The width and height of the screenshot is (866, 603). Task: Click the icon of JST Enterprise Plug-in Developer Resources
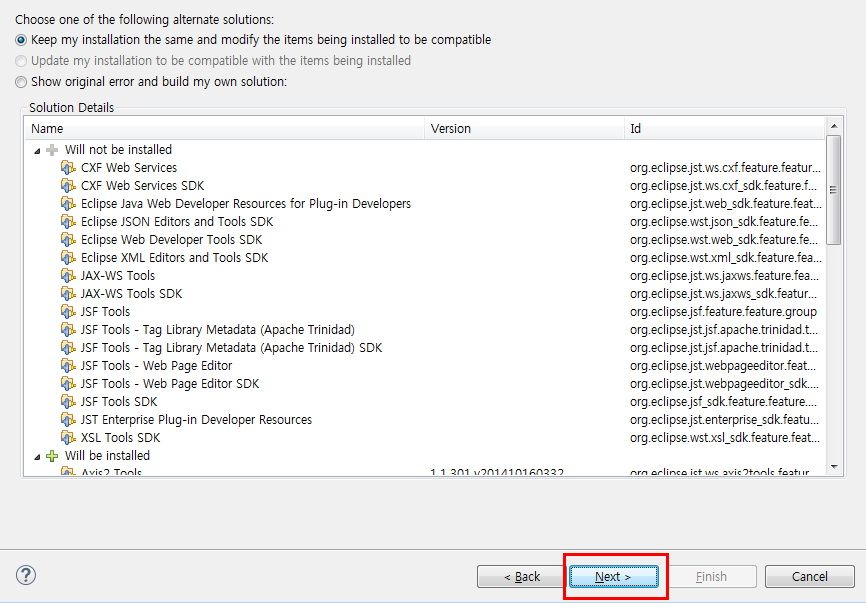[68, 420]
